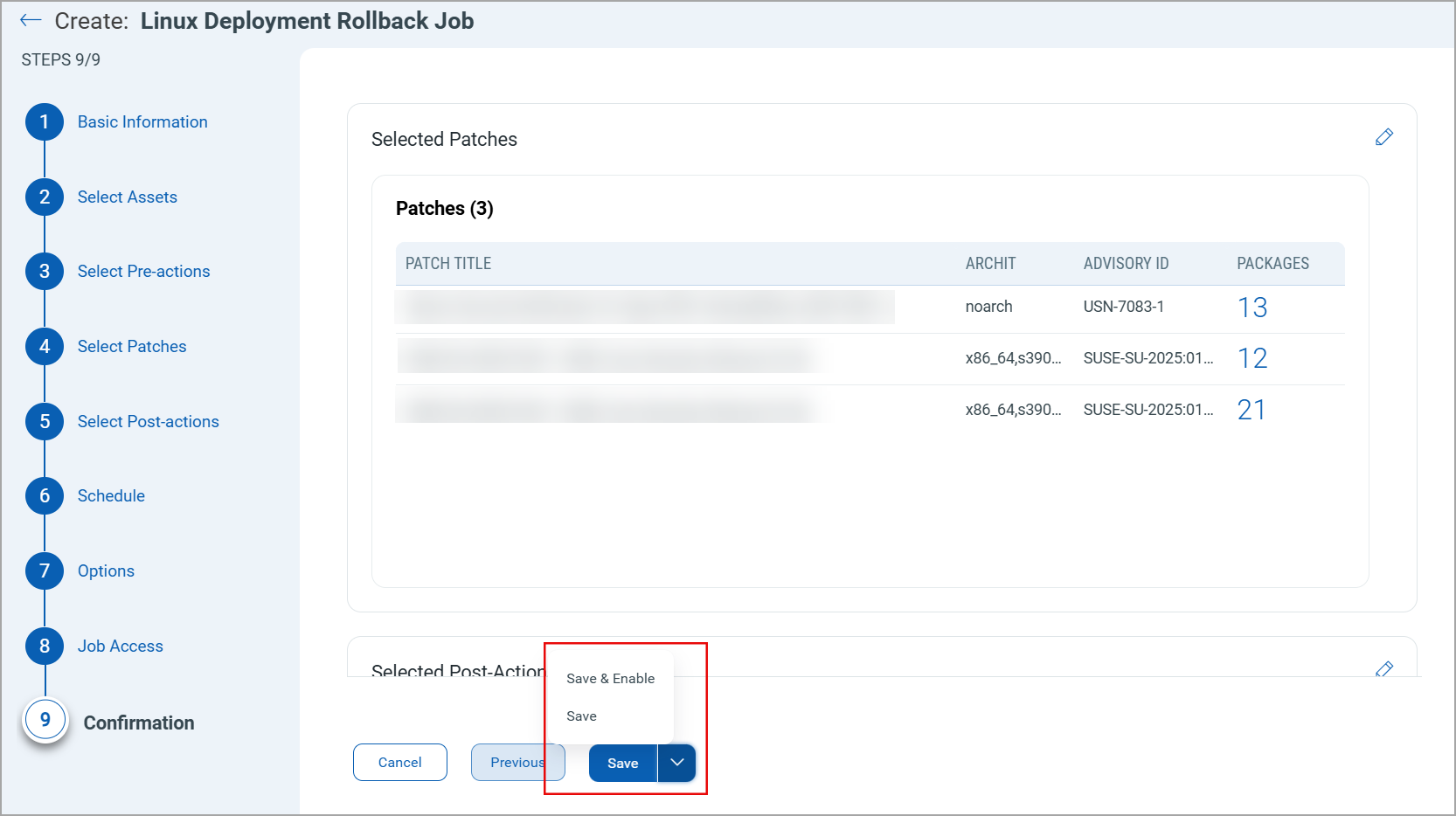Viewport: 1456px width, 816px height.
Task: Choose Save & Enable from the menu
Action: (x=610, y=678)
